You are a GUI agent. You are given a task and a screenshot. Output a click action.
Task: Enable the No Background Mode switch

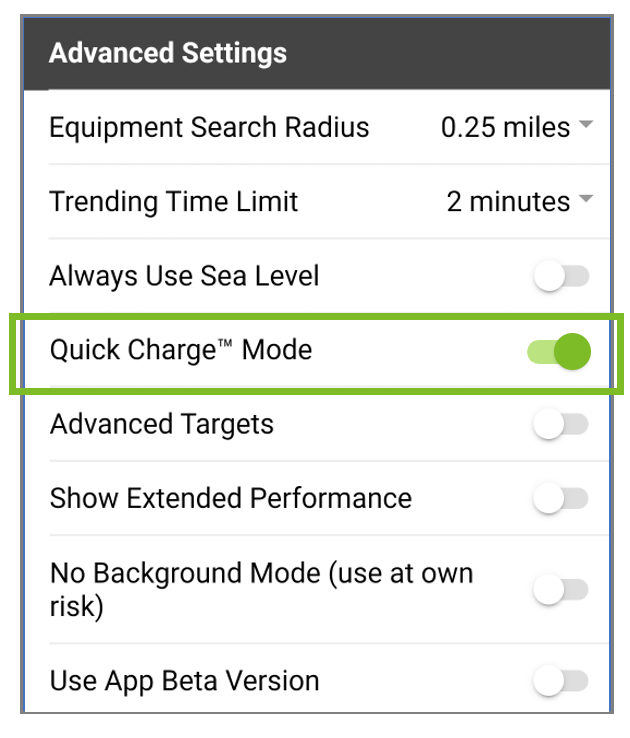click(x=561, y=589)
